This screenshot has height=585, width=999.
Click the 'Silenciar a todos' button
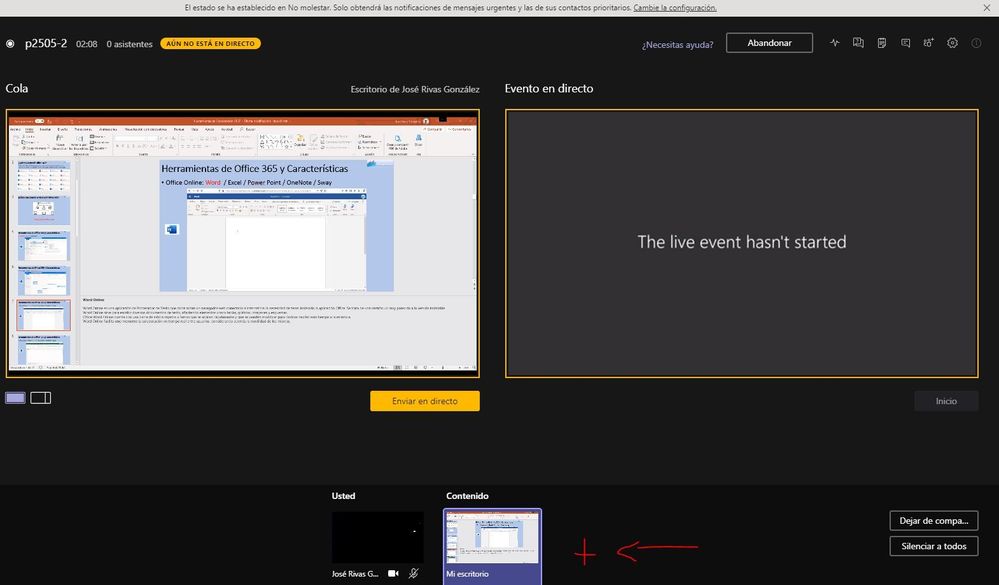coord(934,546)
